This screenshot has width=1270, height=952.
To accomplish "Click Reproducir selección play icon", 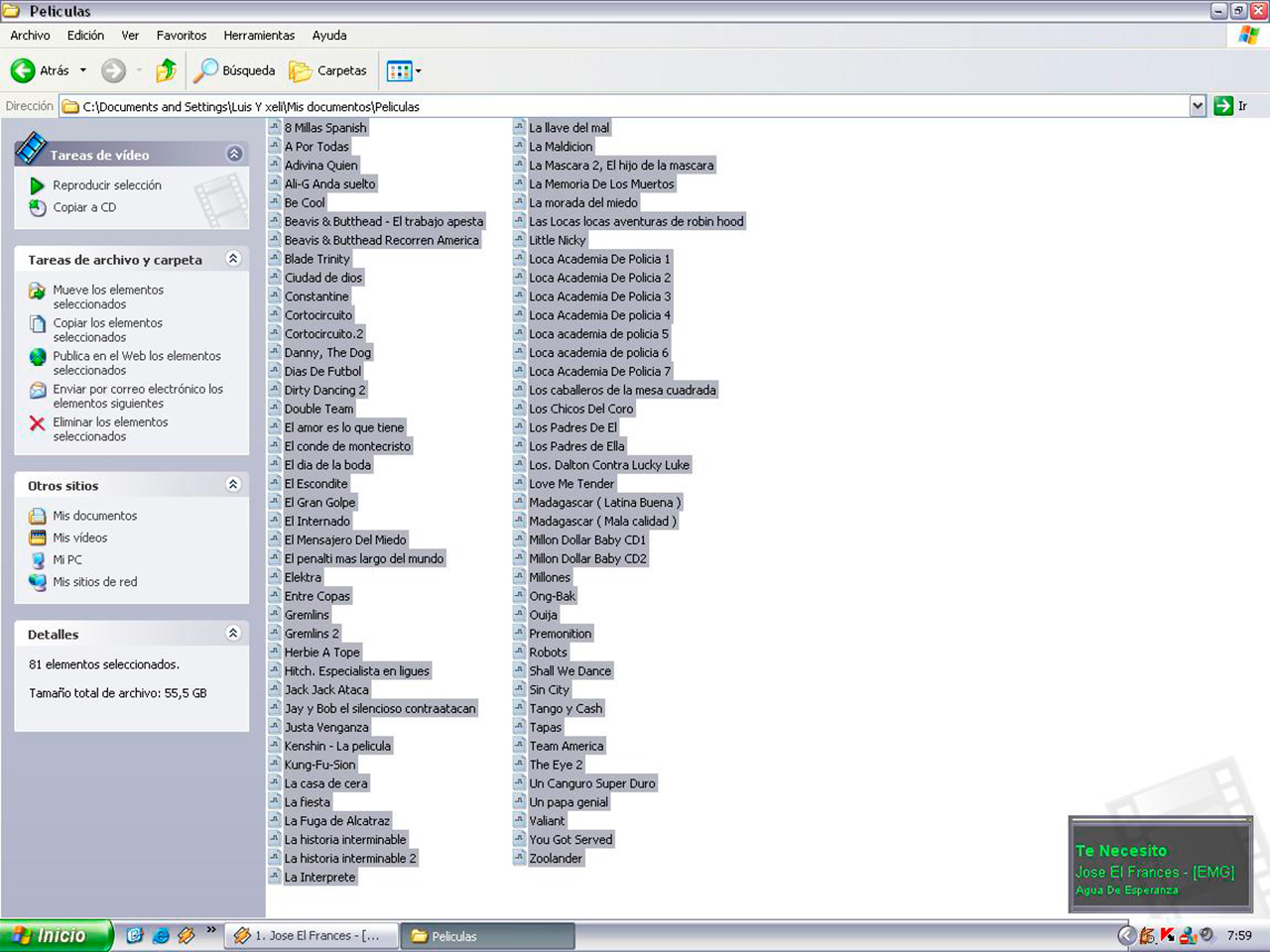I will (x=38, y=185).
